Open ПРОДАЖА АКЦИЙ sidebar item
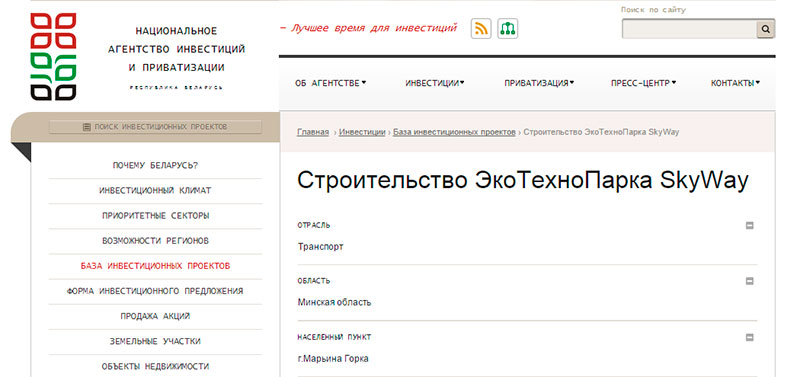 [x=155, y=316]
